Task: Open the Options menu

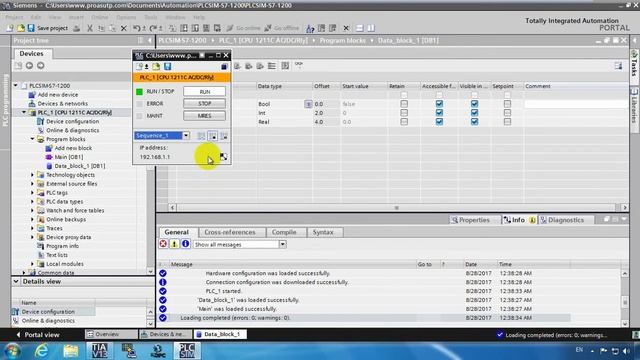Action: 126,17
